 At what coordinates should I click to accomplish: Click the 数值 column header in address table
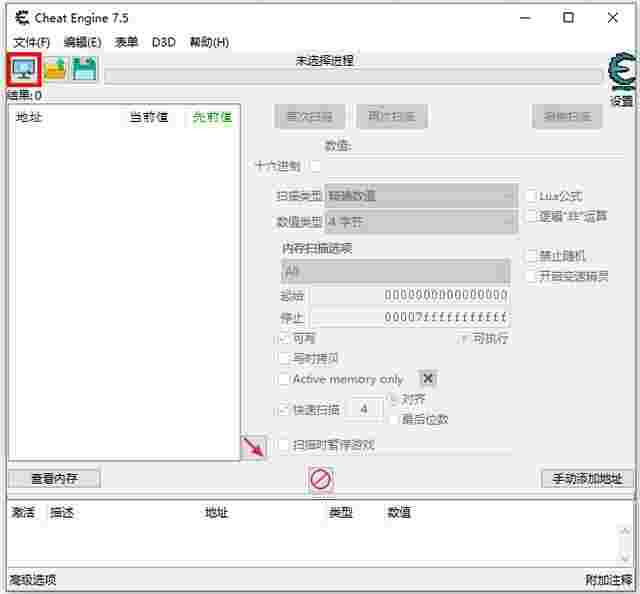pyautogui.click(x=398, y=512)
